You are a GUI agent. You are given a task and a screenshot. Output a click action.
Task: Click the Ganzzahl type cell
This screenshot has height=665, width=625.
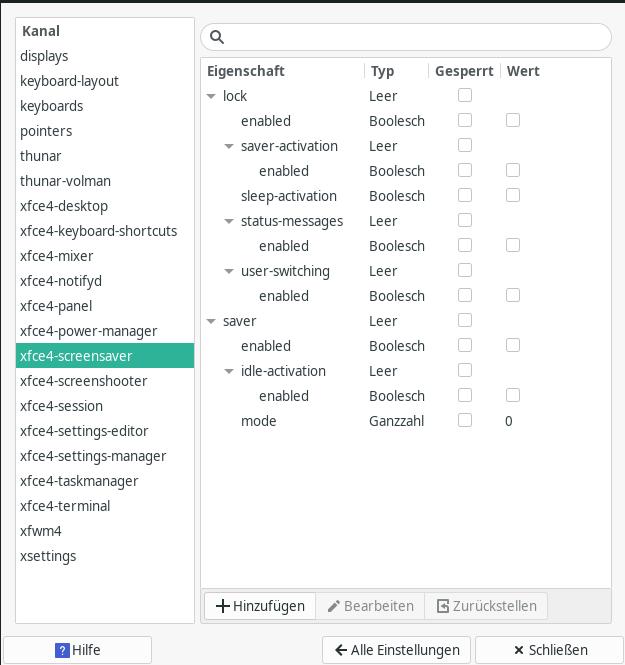(x=396, y=421)
